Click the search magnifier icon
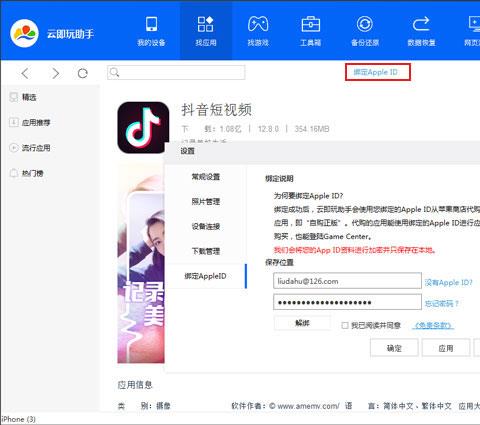480x425 pixels. [x=114, y=72]
